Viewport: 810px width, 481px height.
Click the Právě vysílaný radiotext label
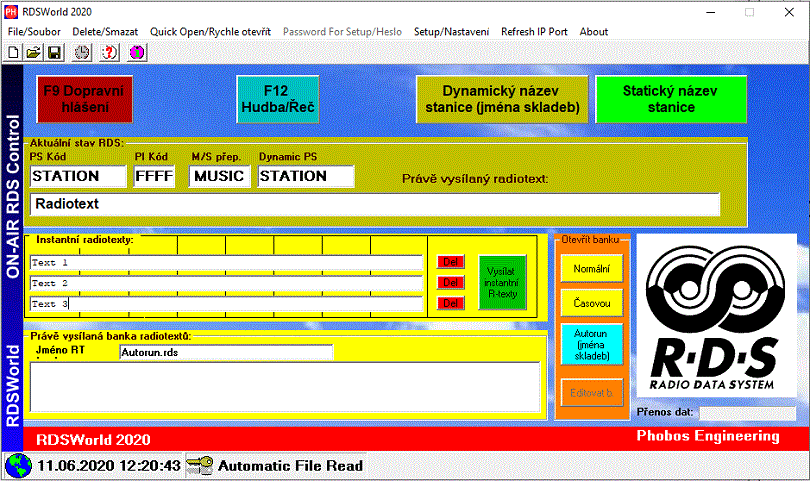click(x=475, y=179)
